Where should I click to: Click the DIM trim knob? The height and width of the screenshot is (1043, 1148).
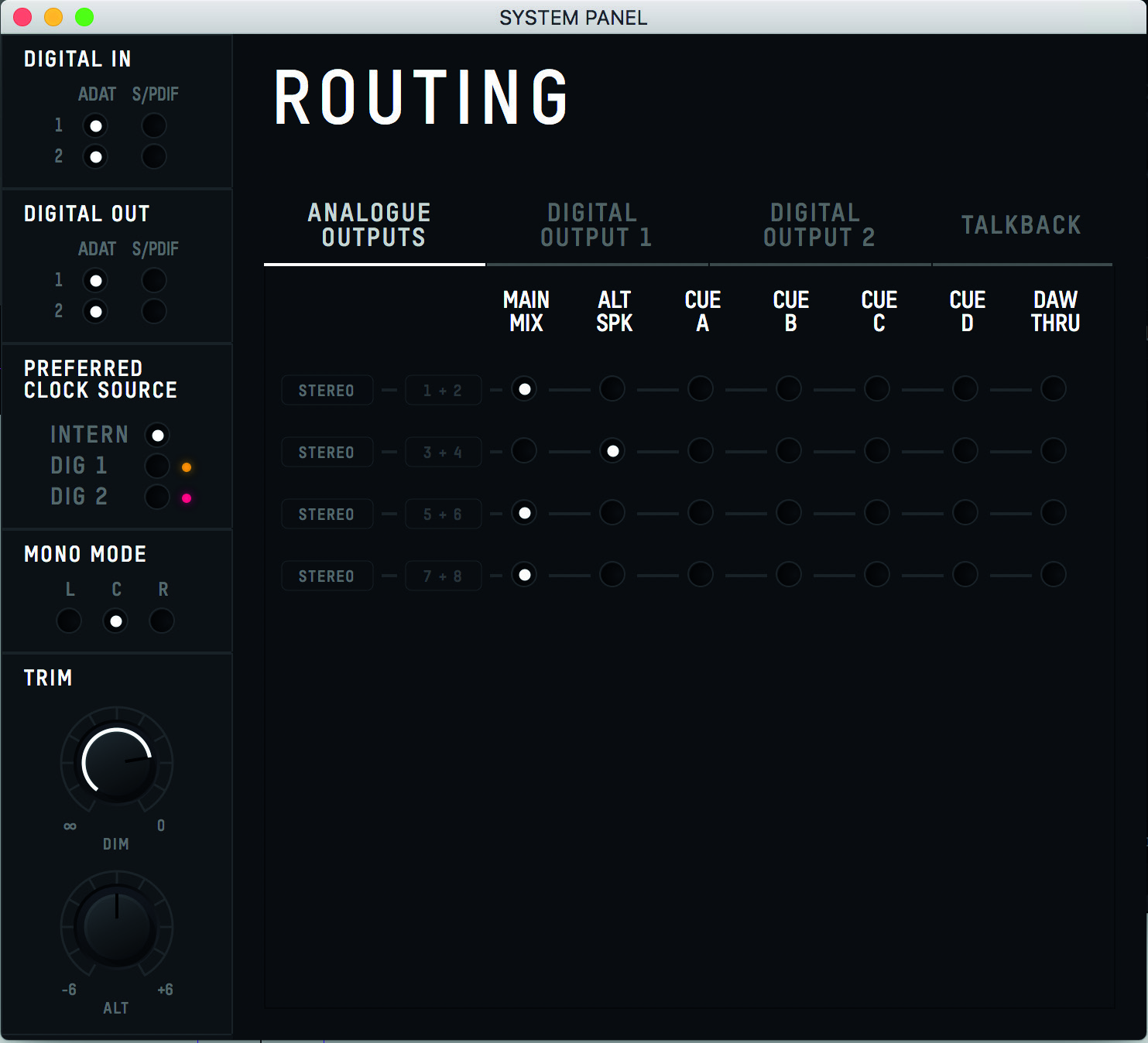pos(117,762)
